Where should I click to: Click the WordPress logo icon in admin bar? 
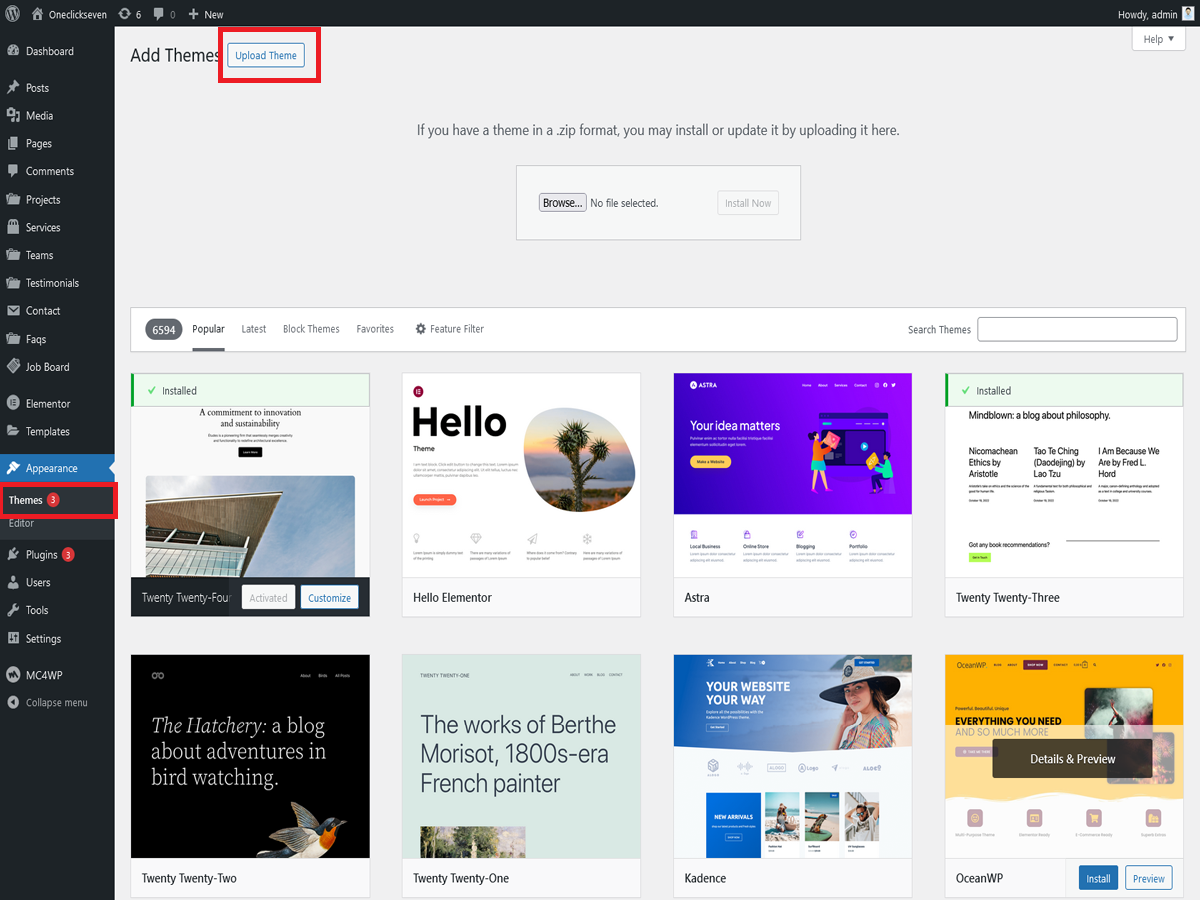coord(12,14)
